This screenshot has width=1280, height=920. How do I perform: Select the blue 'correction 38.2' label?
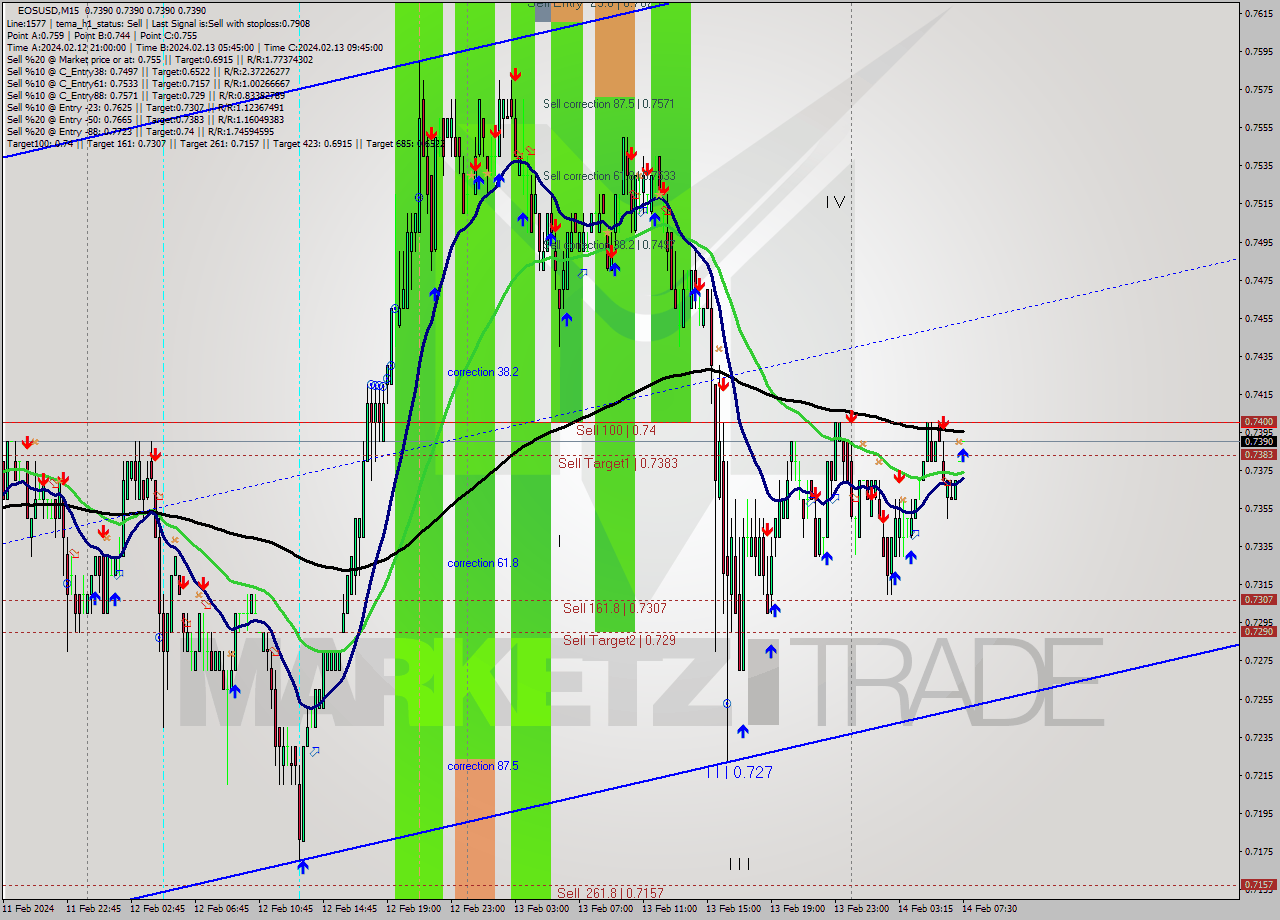click(x=483, y=372)
